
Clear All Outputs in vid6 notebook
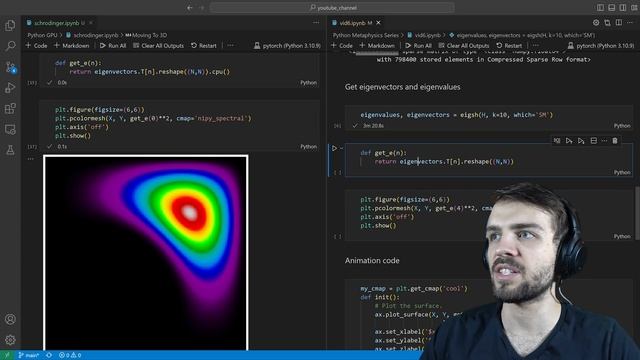464,46
